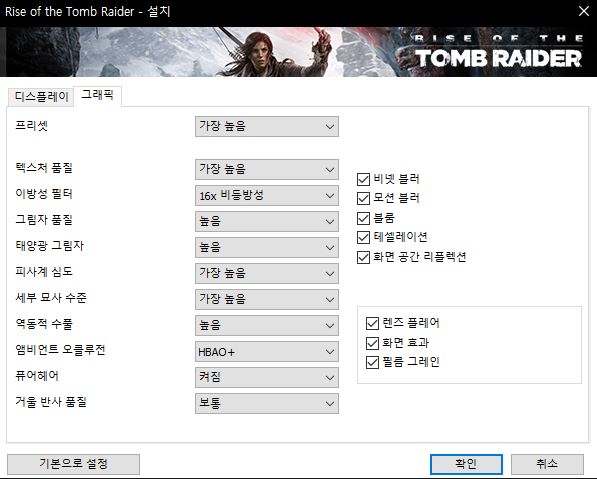
Task: Click the 앰비언트 오클루전 label
Action: click(60, 350)
